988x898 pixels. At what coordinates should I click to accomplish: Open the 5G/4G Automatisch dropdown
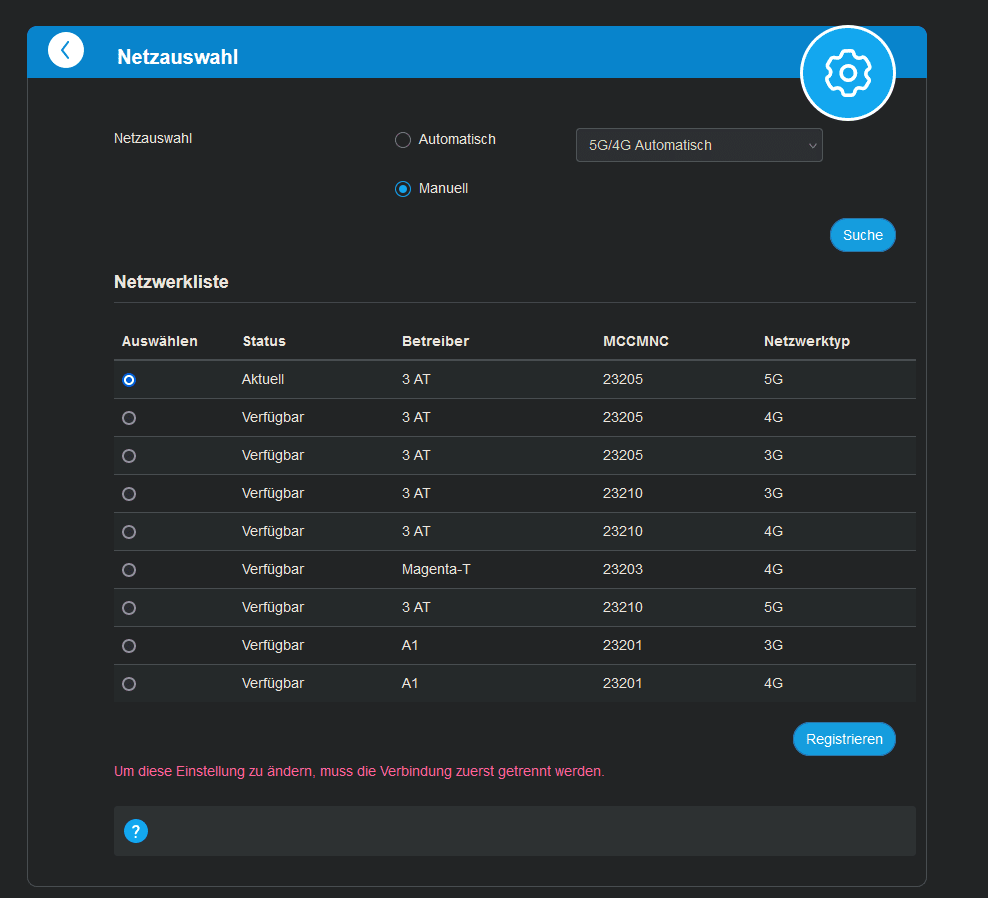(699, 145)
